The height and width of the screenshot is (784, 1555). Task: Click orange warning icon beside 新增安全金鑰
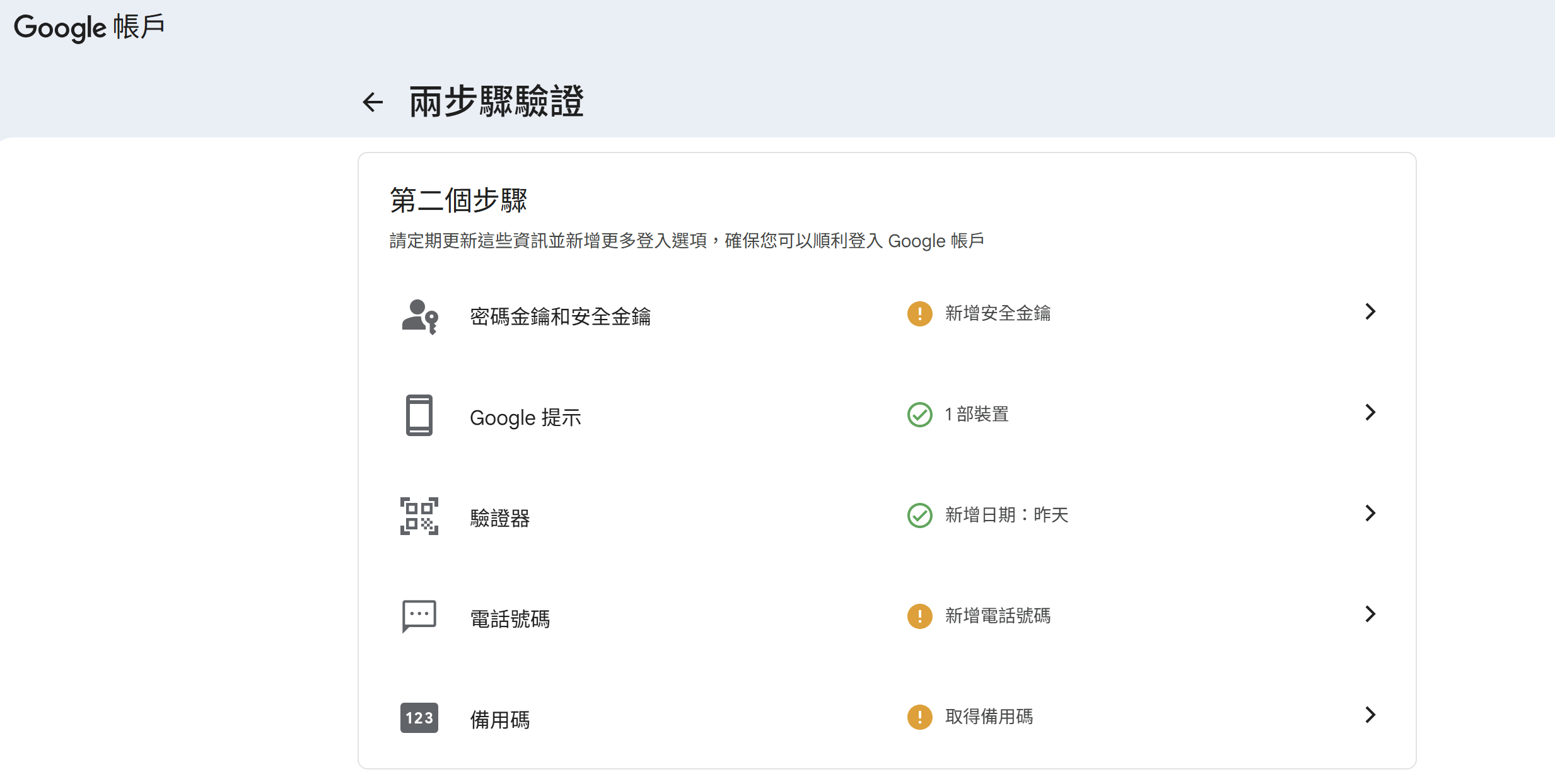click(919, 313)
